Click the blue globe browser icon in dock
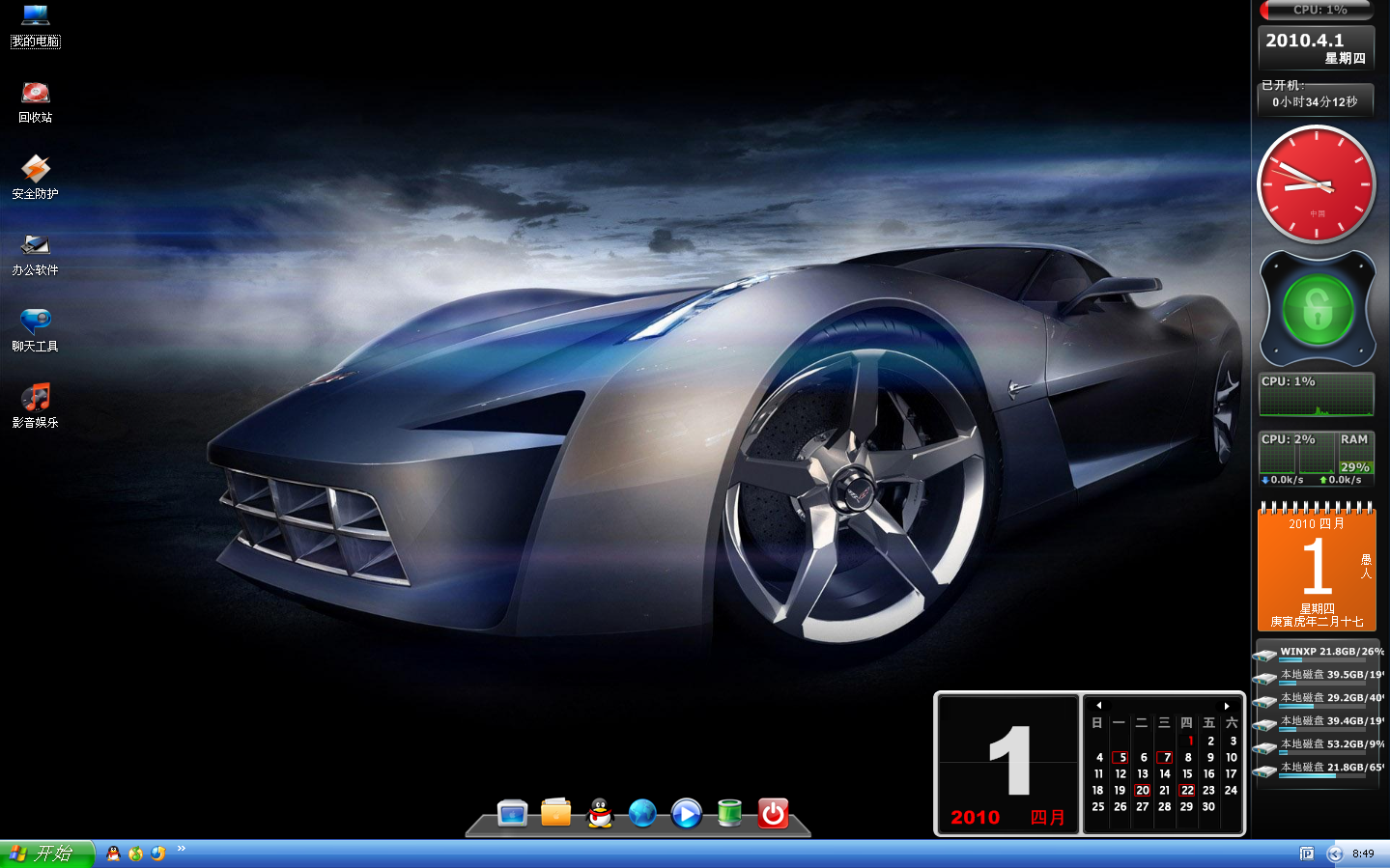Screen dimensions: 1390x868 (x=642, y=813)
